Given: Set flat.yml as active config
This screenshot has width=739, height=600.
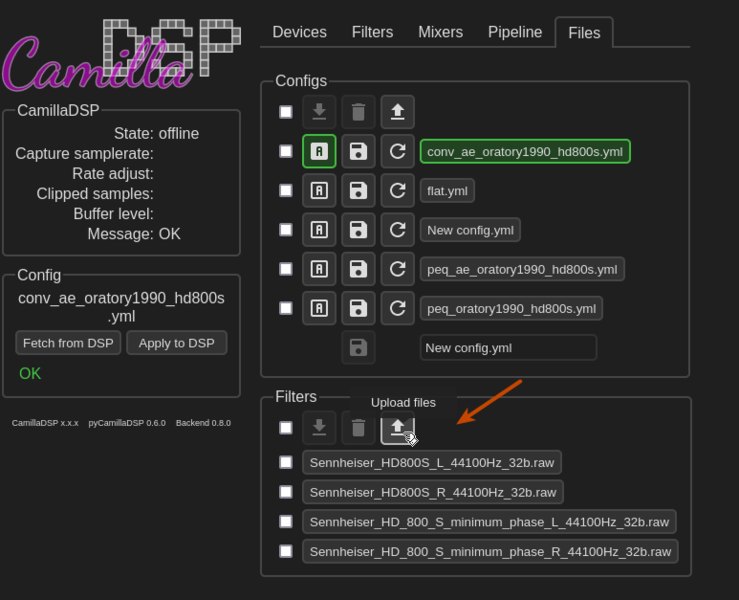Looking at the screenshot, I should (x=319, y=190).
